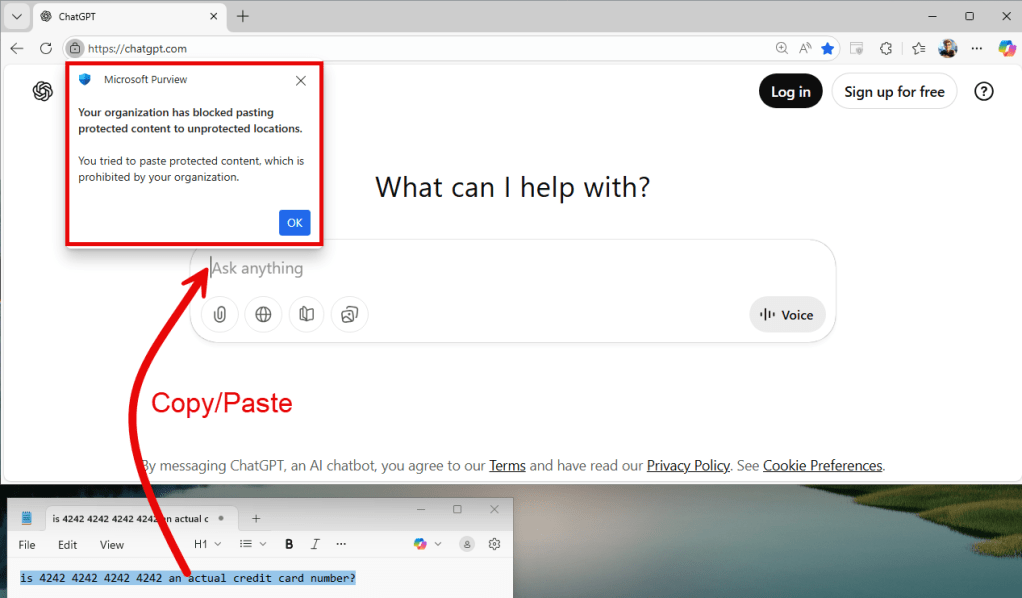Toggle the favorite star in address bar

827,48
